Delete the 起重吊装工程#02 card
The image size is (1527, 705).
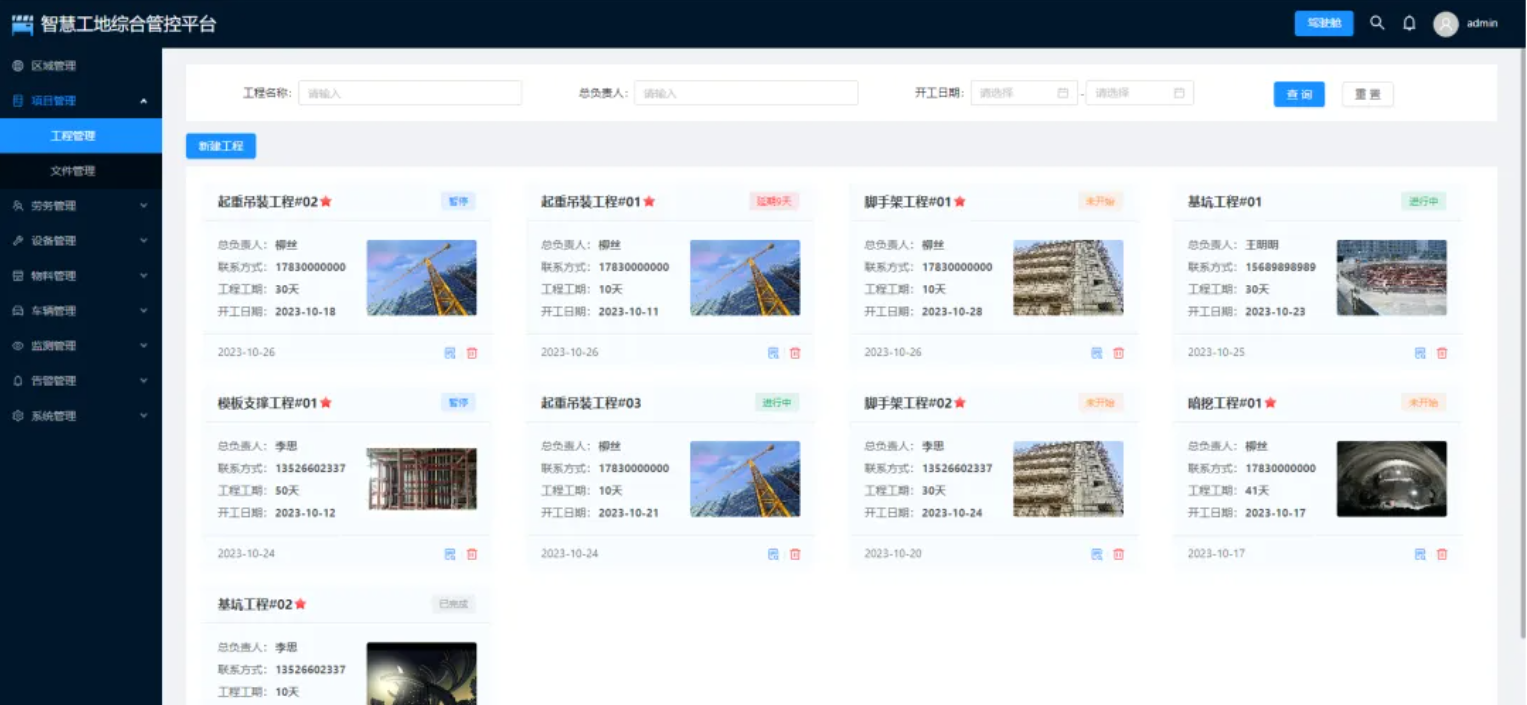tap(472, 353)
